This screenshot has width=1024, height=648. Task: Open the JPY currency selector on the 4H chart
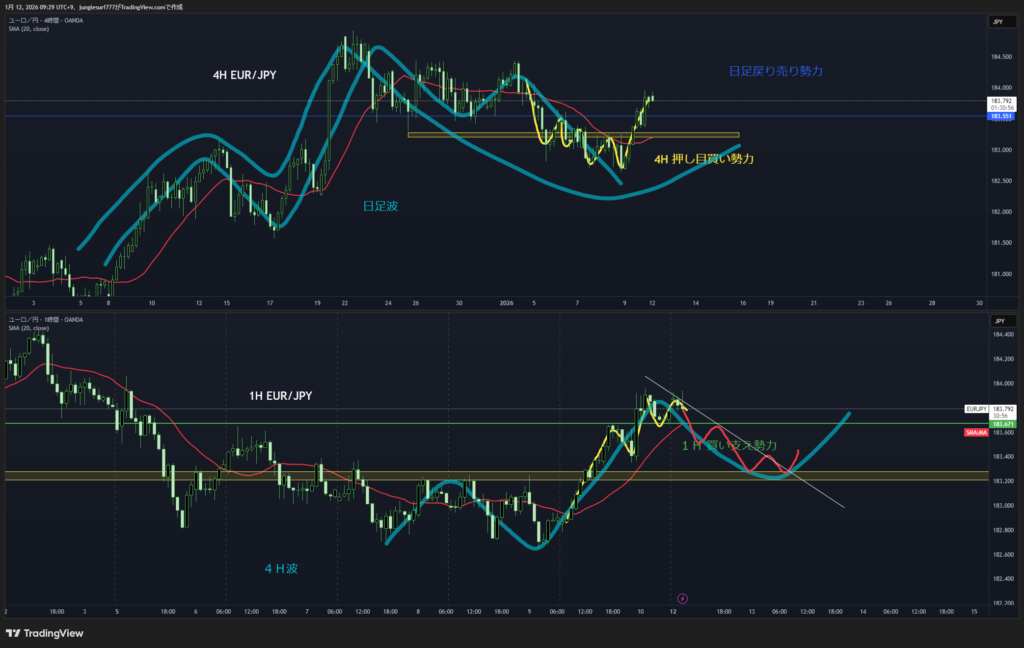(x=998, y=21)
